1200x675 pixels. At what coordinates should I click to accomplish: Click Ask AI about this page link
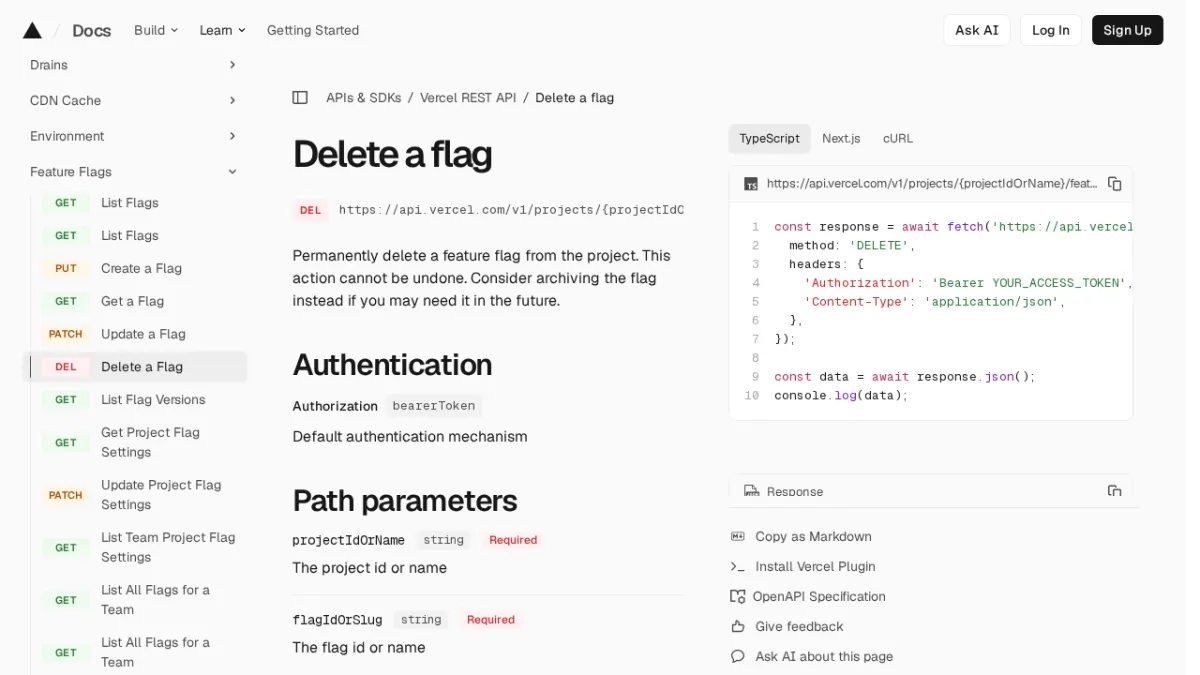(x=824, y=657)
